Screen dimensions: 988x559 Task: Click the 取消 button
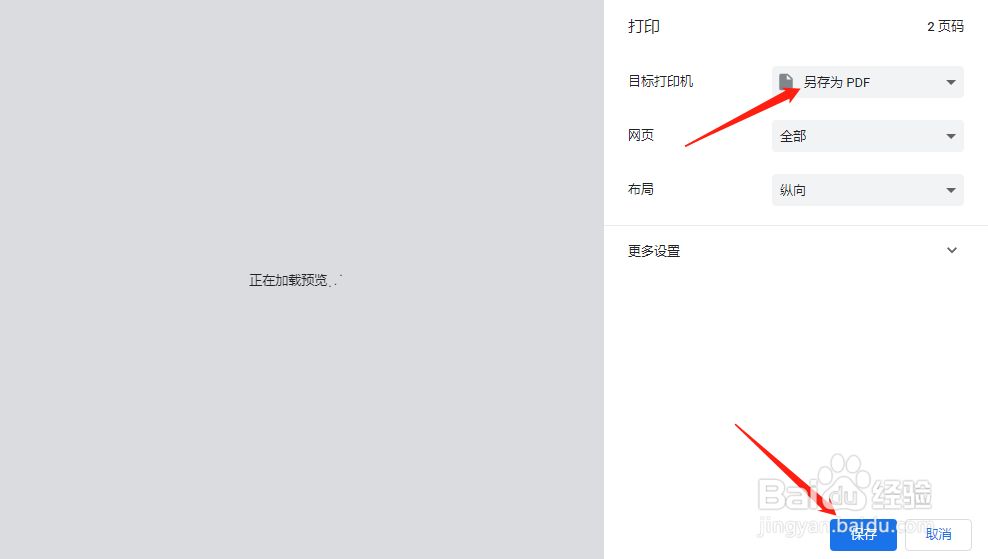point(938,534)
